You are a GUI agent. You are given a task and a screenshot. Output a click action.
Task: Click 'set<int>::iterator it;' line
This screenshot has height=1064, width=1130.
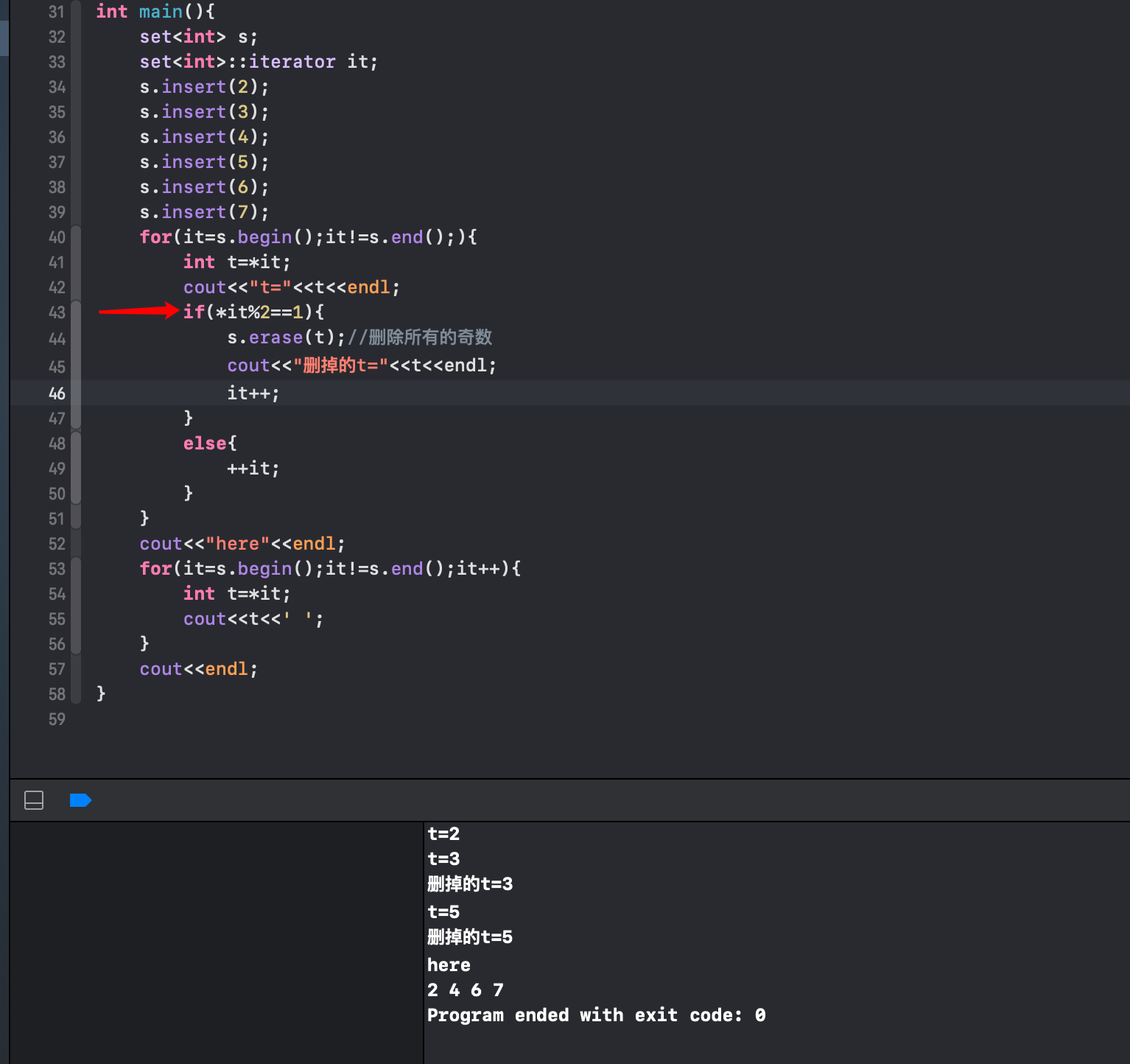tap(259, 62)
